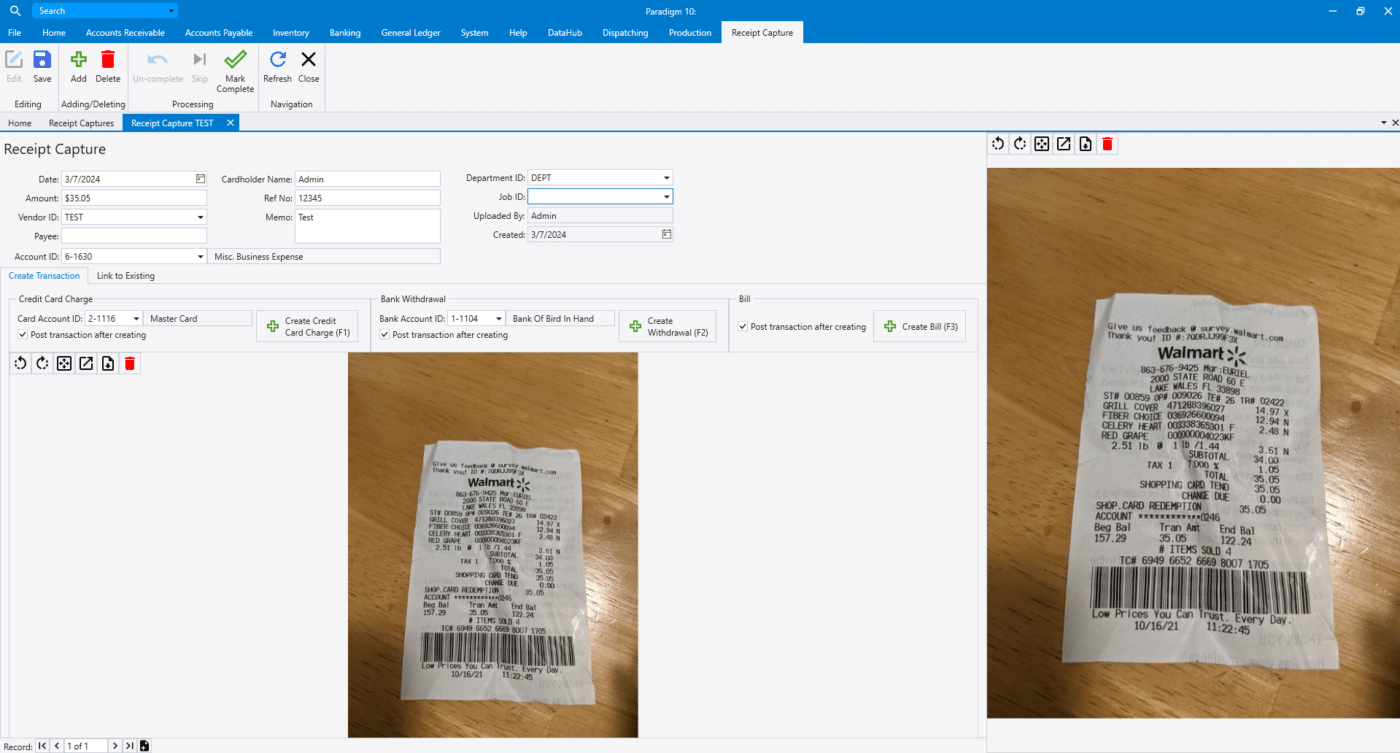Click the Refresh ribbon icon
The height and width of the screenshot is (753, 1400).
[x=277, y=60]
